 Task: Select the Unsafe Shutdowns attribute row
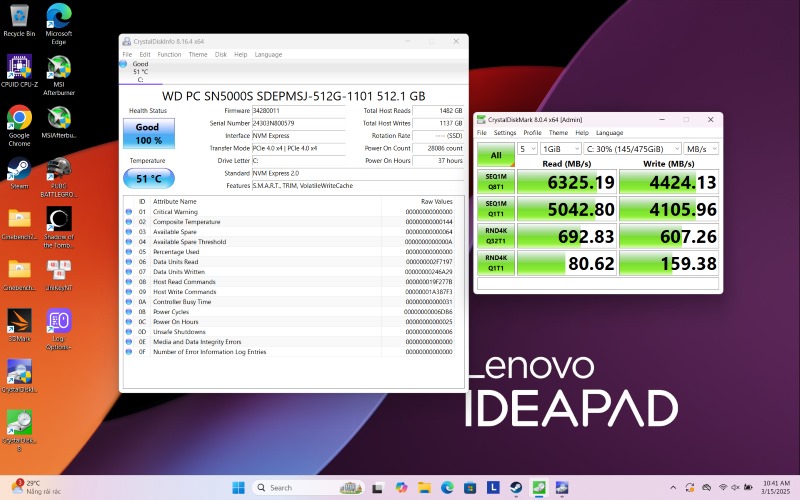pyautogui.click(x=289, y=332)
